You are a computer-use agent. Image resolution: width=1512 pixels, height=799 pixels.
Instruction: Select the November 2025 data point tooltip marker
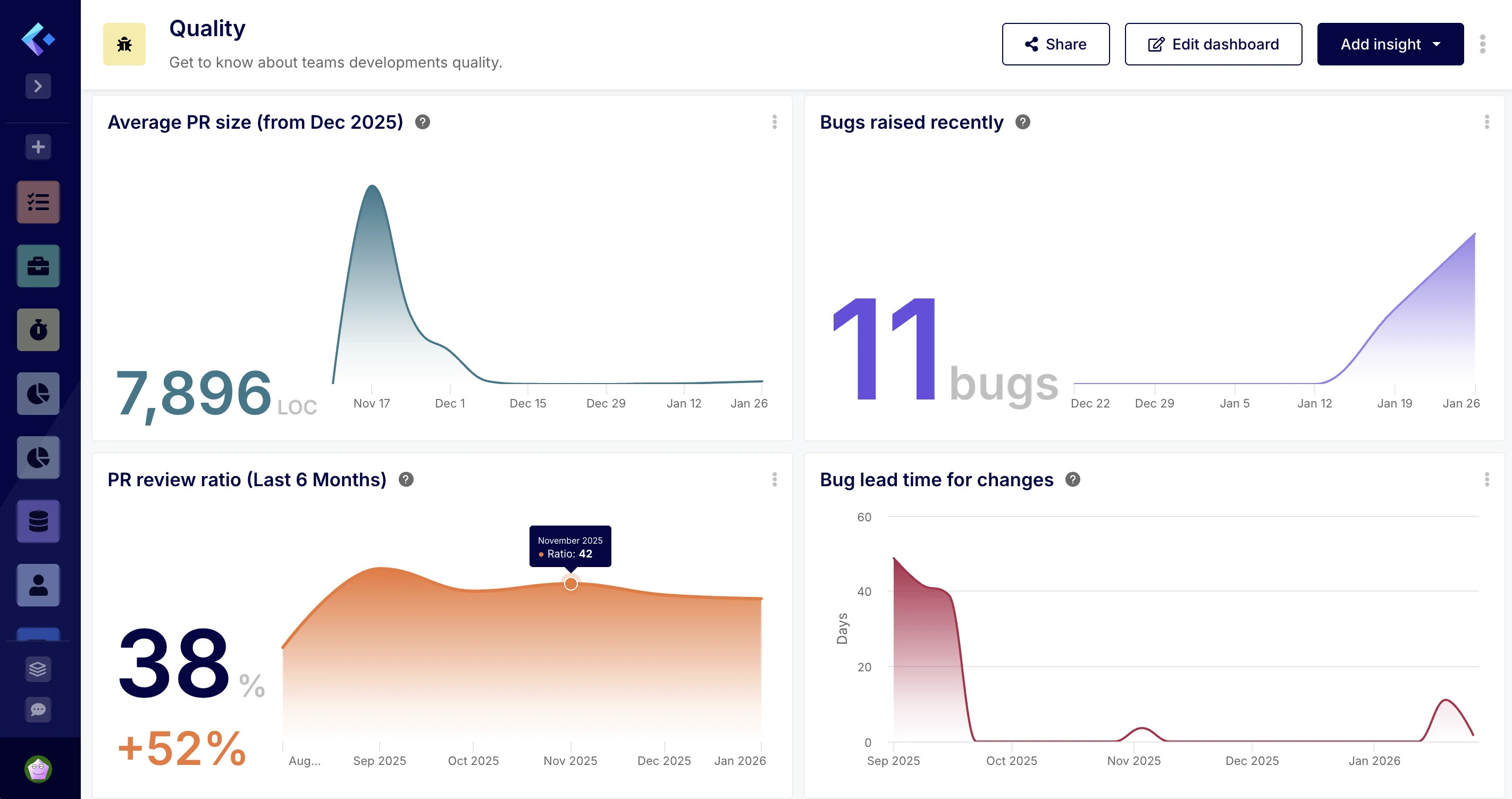click(x=570, y=584)
